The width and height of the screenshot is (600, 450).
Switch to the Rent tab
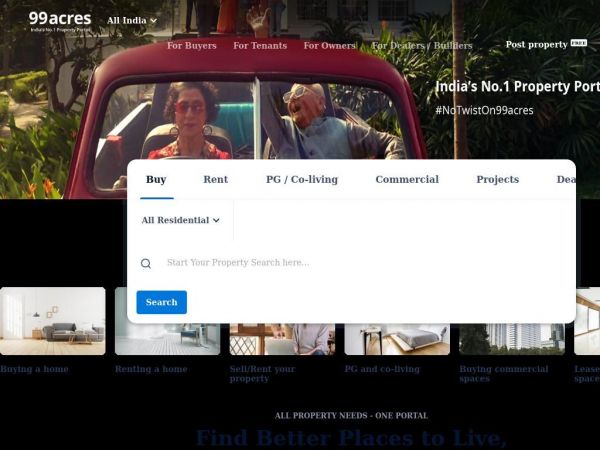[215, 180]
